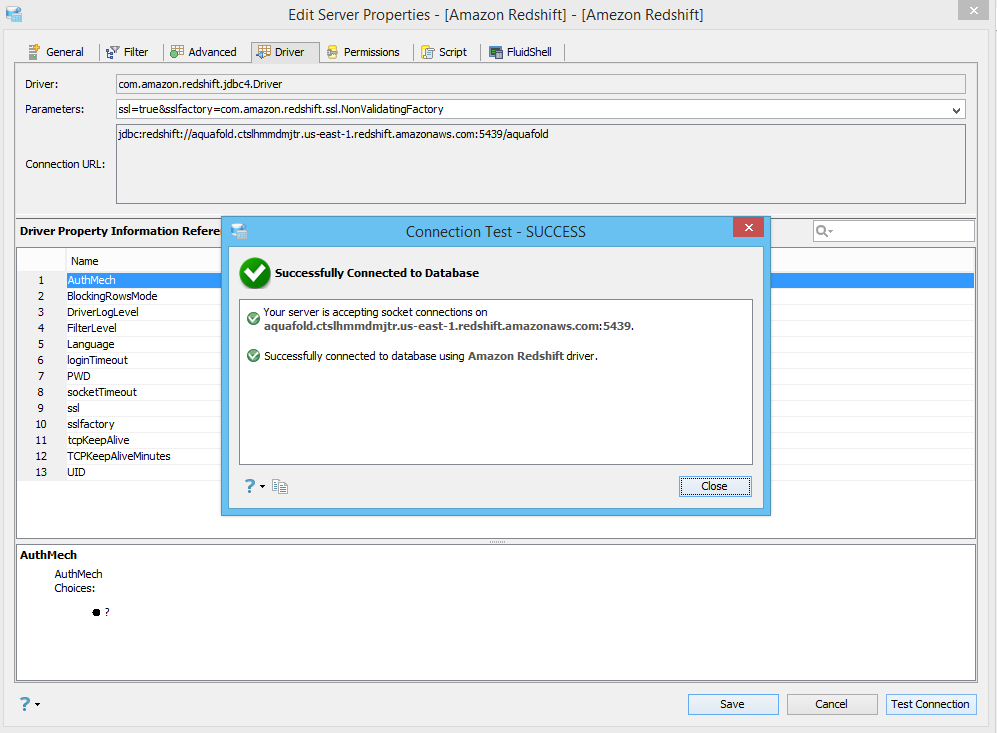Click the FluidShell tab terminal icon
The image size is (997, 733).
coord(496,52)
